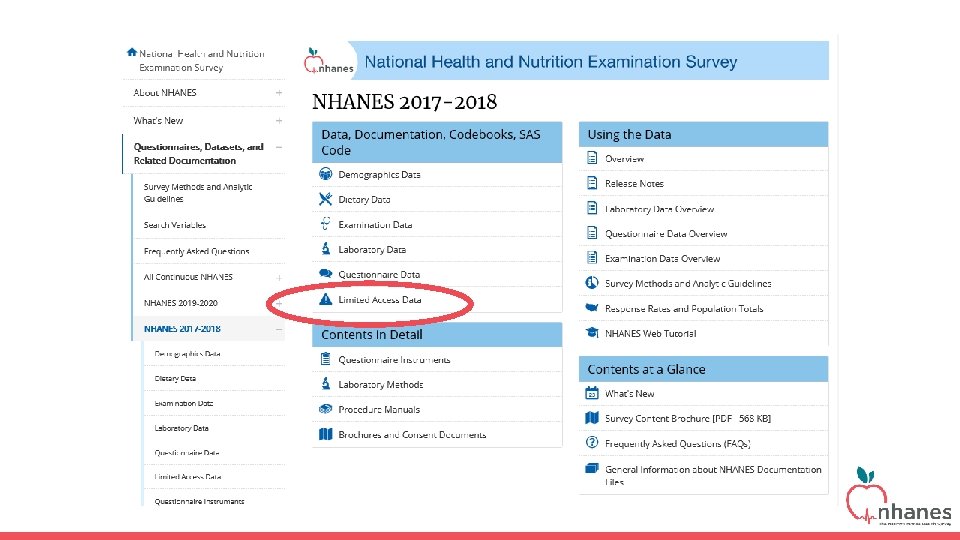This screenshot has height=540, width=960.
Task: Click the Questionnaire Data speech bubble icon
Action: coord(326,274)
